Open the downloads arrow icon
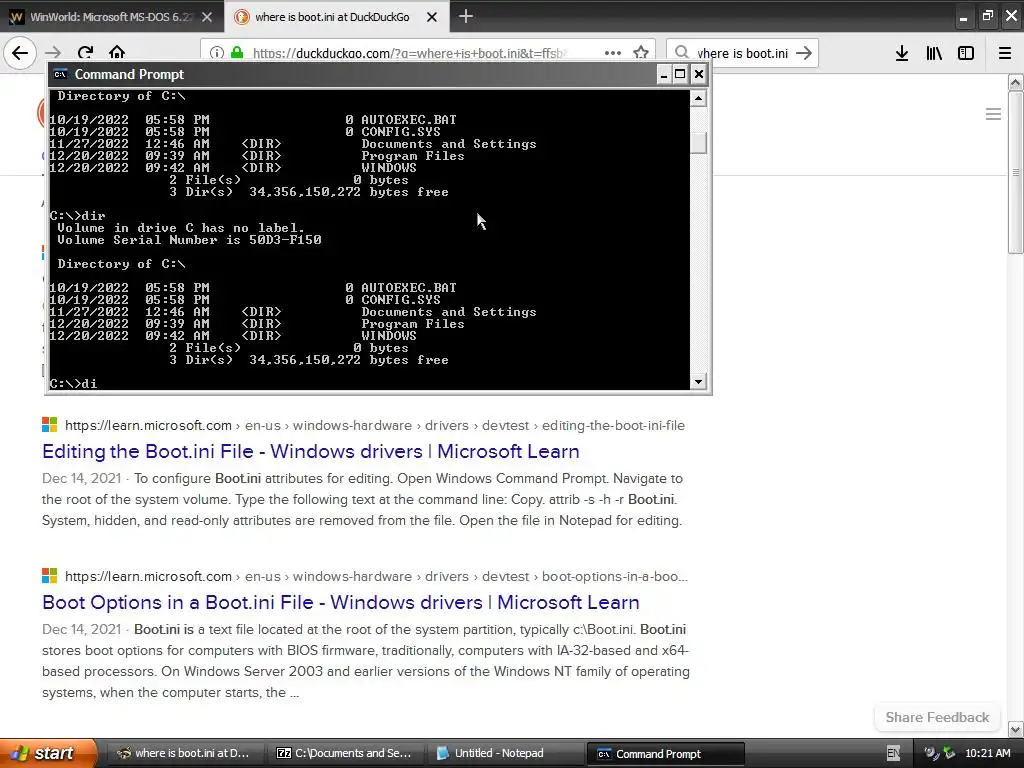The image size is (1024, 768). pos(902,53)
